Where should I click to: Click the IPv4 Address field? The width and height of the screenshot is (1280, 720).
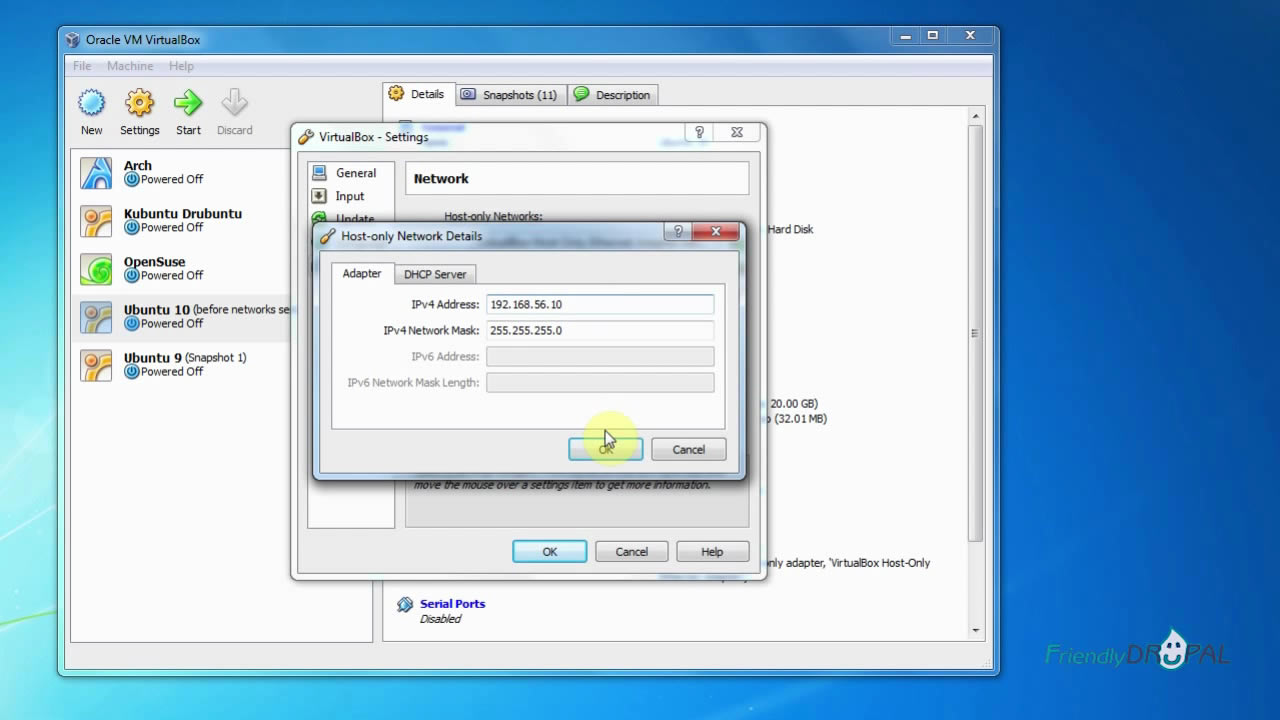(x=600, y=304)
